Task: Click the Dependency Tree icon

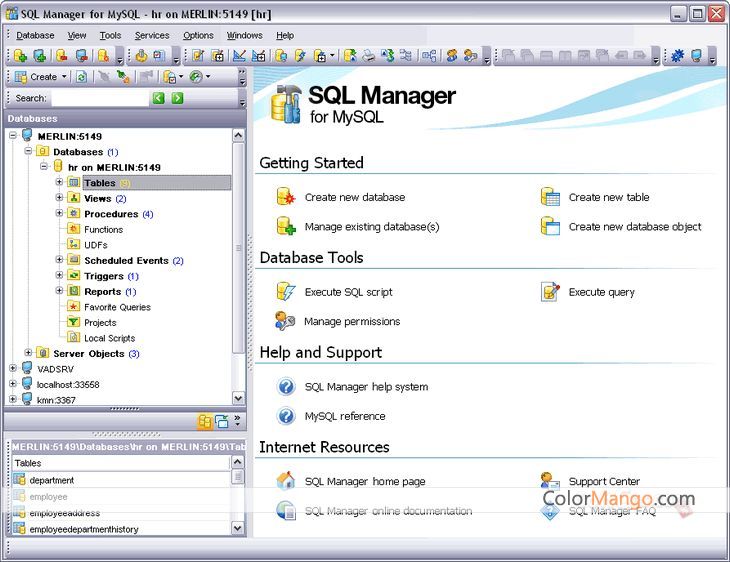Action: tap(406, 56)
